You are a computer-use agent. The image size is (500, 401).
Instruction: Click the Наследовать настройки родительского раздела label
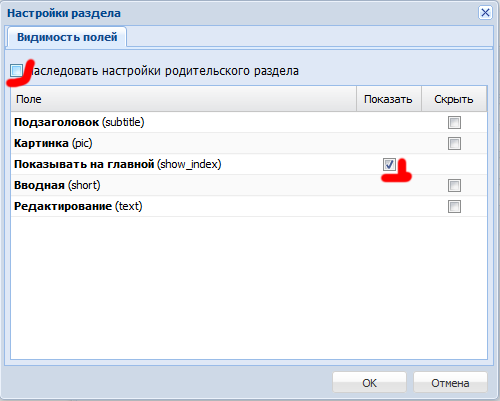tap(164, 71)
